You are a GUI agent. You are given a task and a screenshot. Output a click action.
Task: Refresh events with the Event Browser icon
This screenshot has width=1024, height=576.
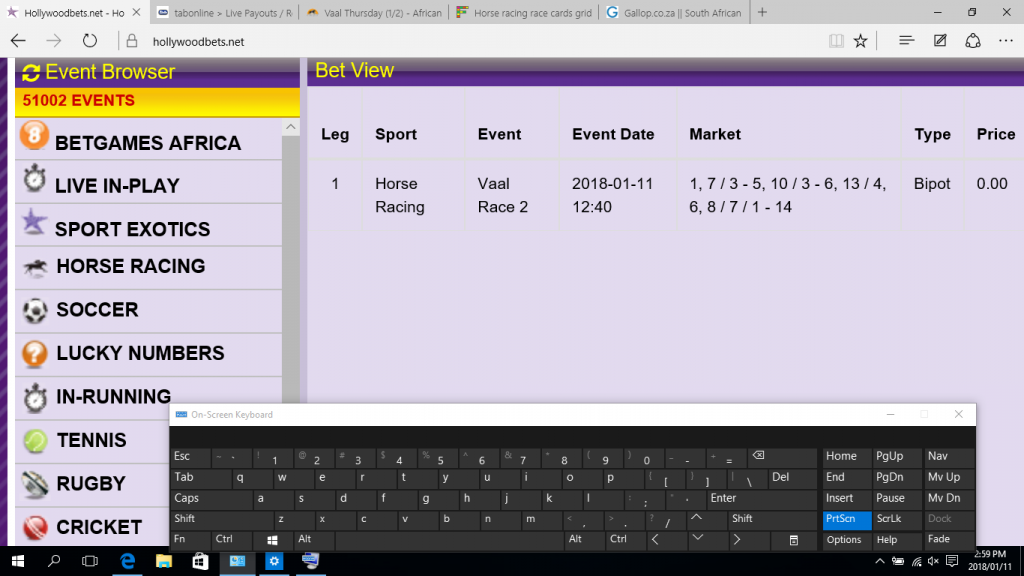pyautogui.click(x=31, y=72)
